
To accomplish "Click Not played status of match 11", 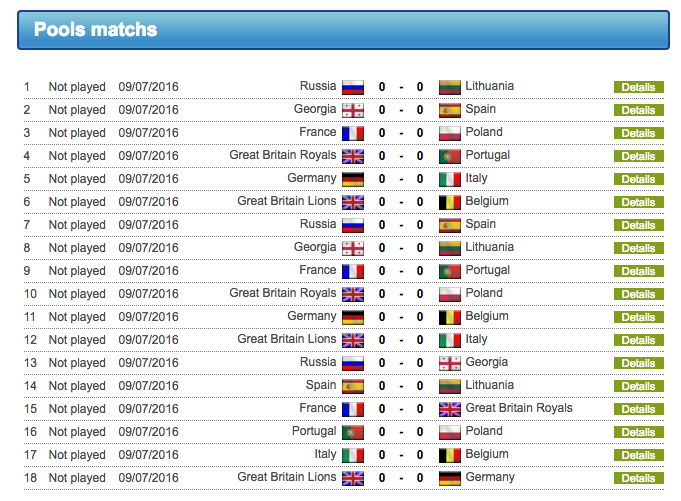I will click(77, 317).
